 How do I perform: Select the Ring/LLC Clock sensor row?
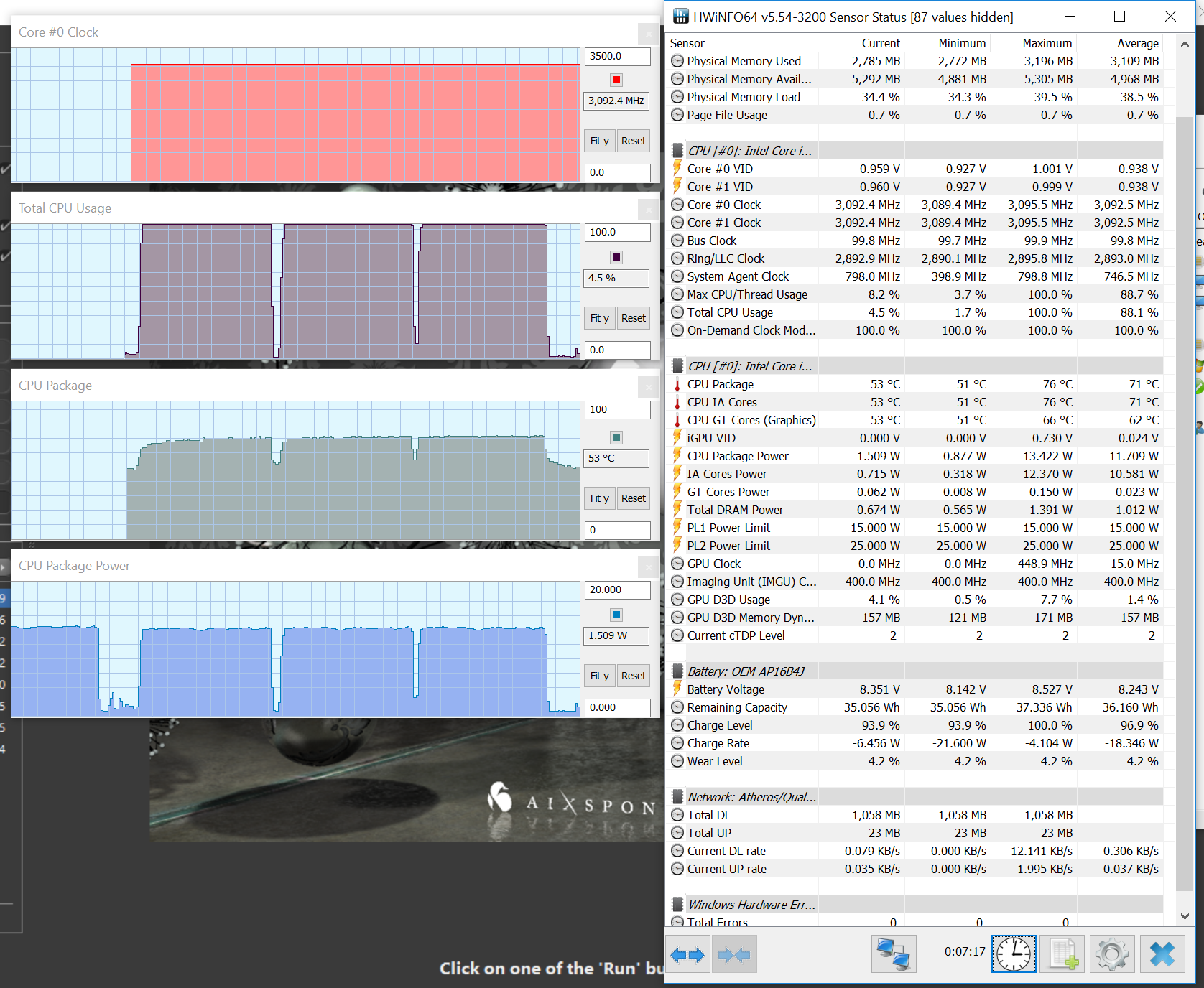pyautogui.click(x=915, y=258)
